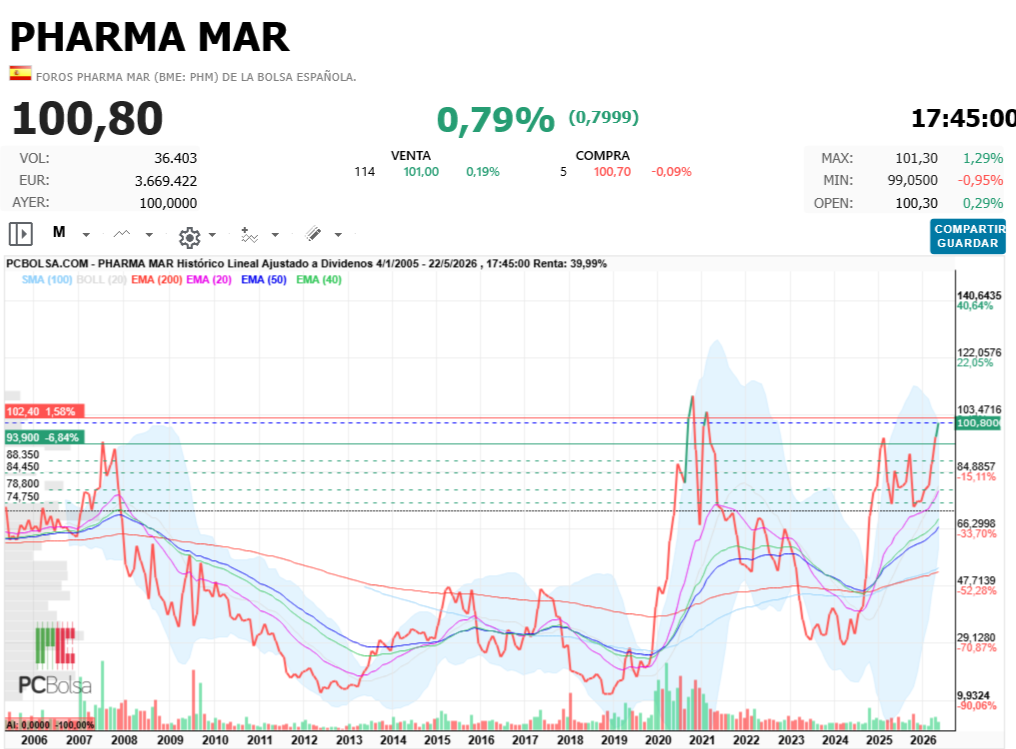Click the 17:45:00 time stamp
The height and width of the screenshot is (749, 1016).
click(x=963, y=118)
